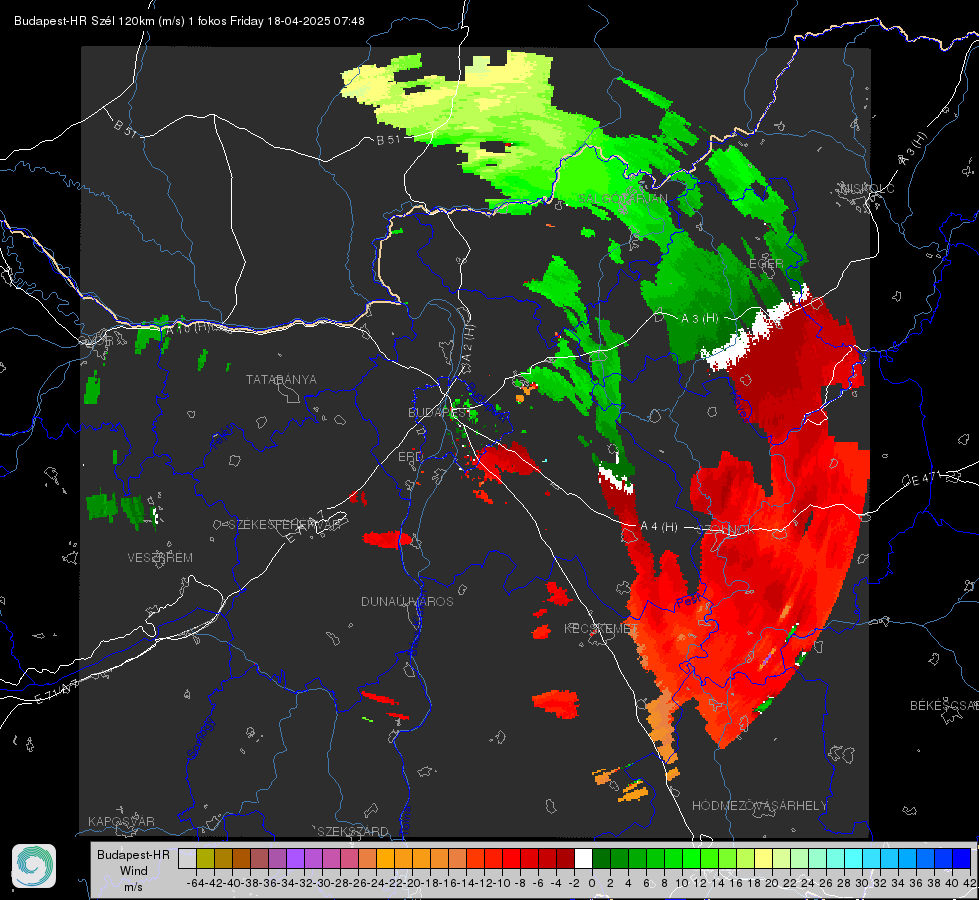Click the teal swirl weather service logo
The width and height of the screenshot is (979, 900).
coord(34,866)
